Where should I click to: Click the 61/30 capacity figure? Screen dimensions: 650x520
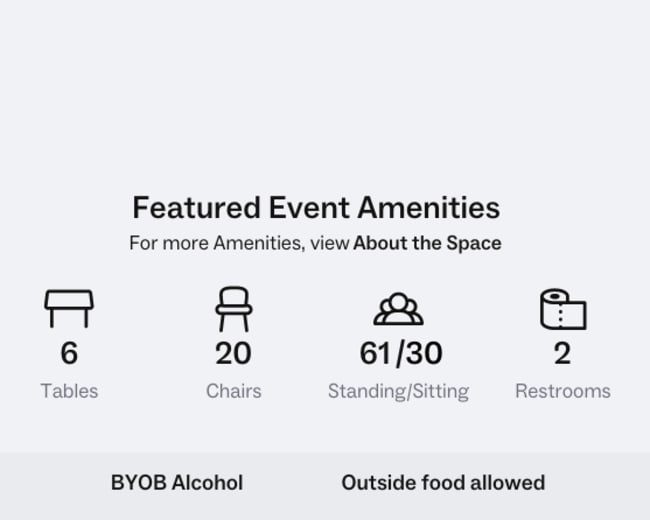click(401, 354)
